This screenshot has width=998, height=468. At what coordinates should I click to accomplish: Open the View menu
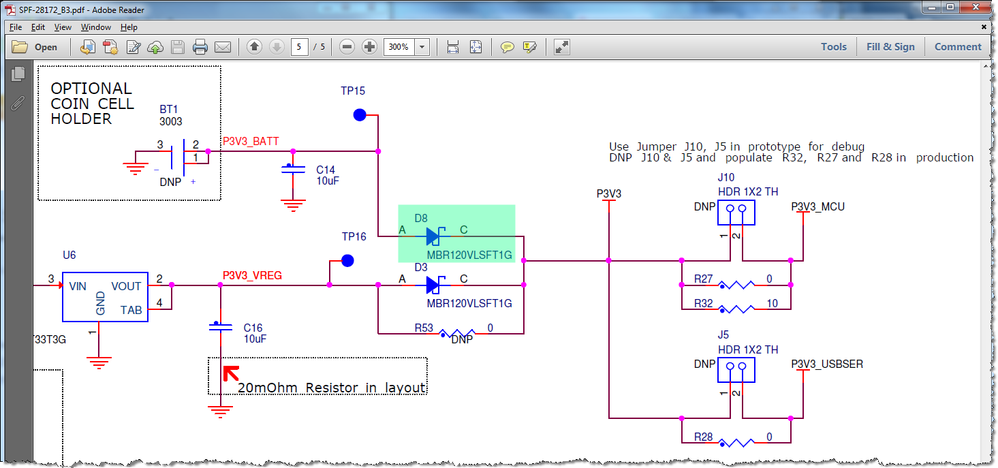(62, 27)
